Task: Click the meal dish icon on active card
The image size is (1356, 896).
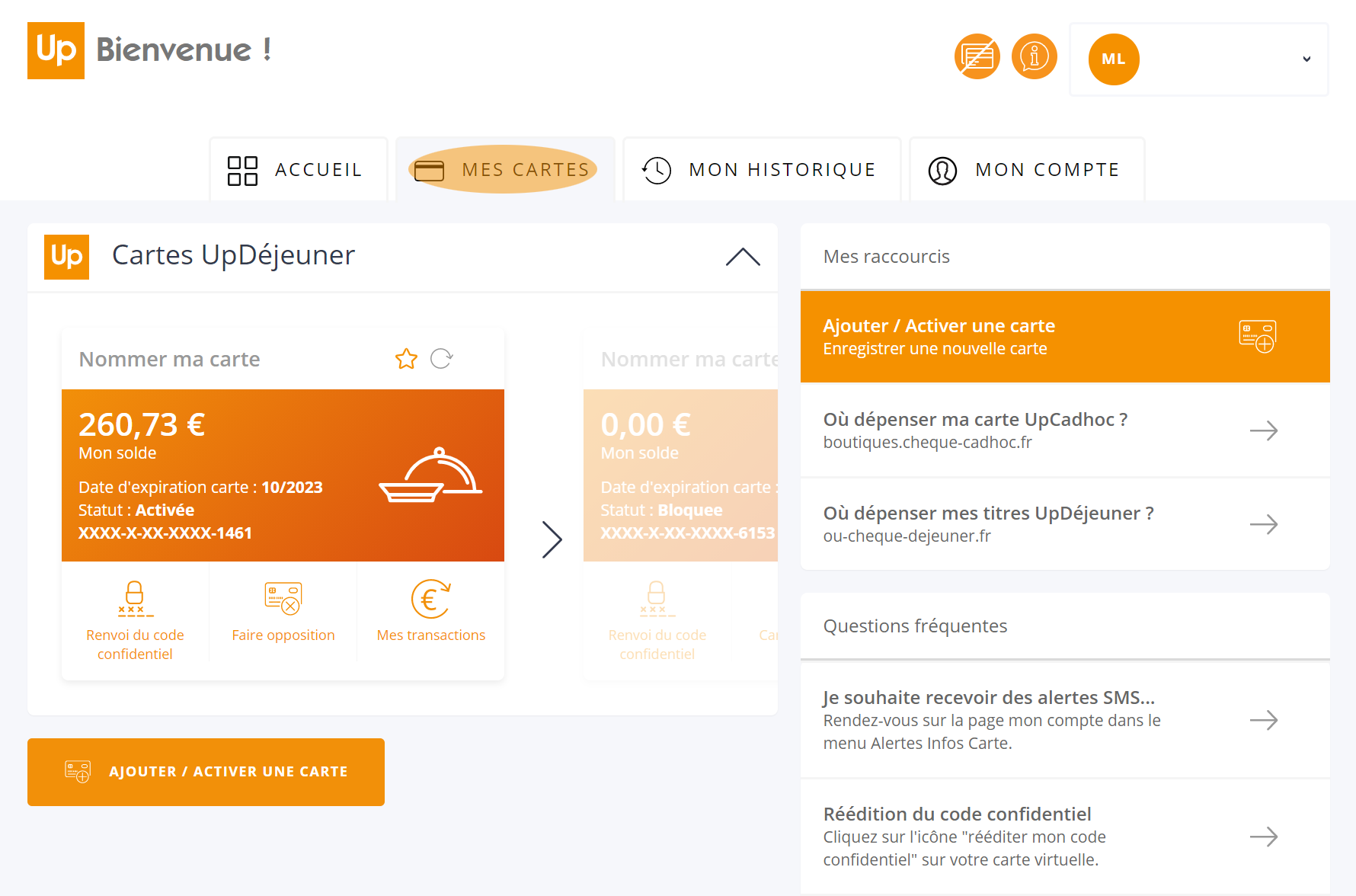Action: click(431, 475)
